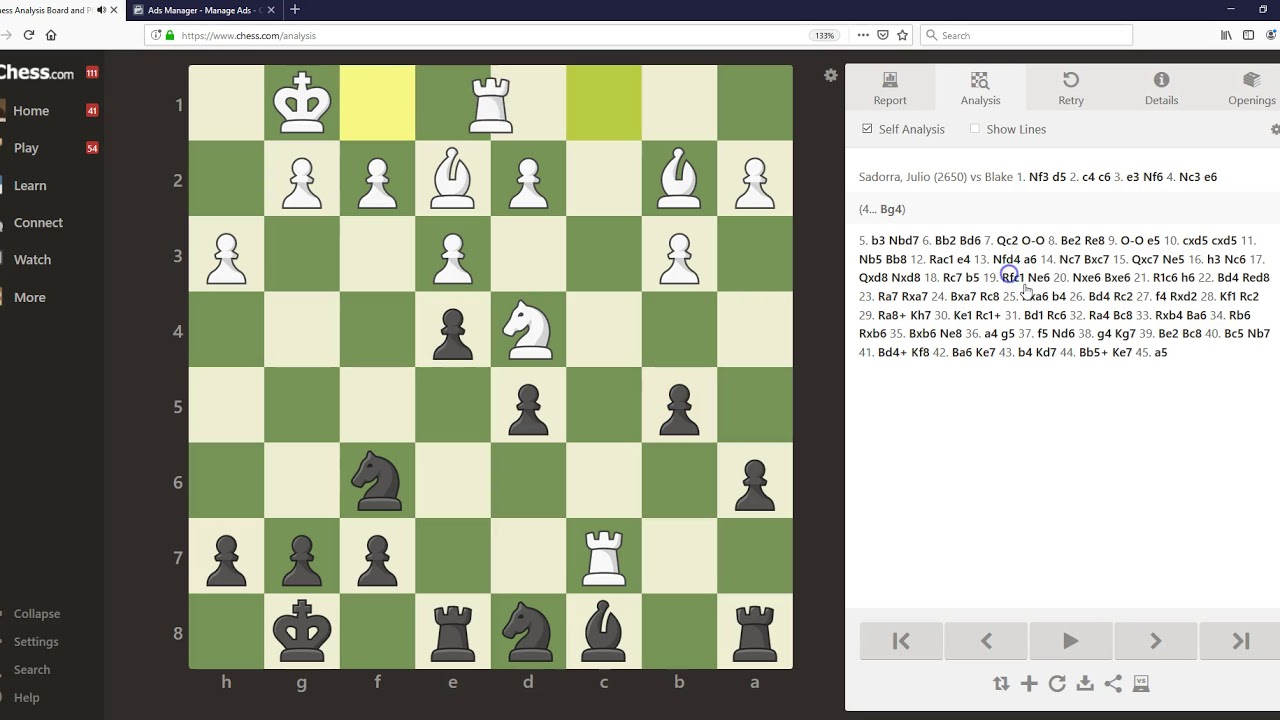Open Settings in the sidebar
This screenshot has width=1280, height=720.
(36, 642)
